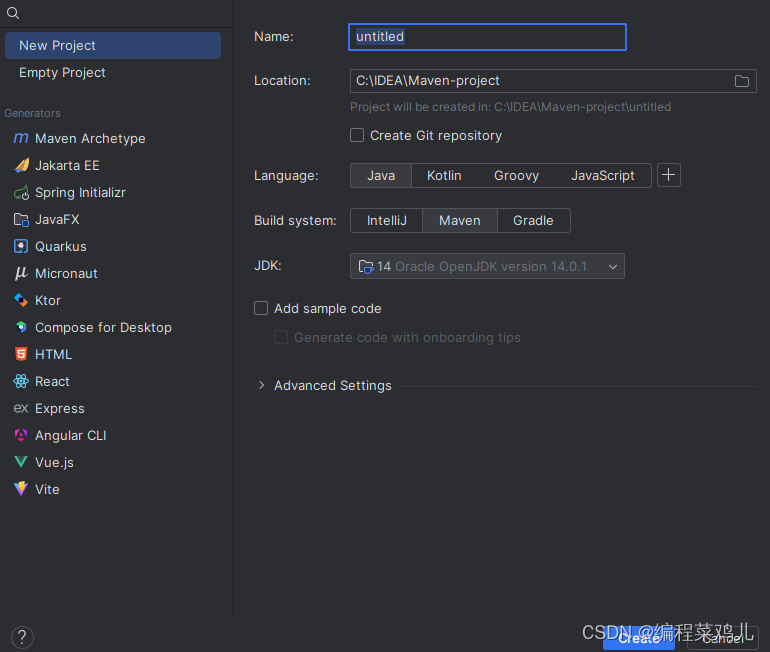This screenshot has width=770, height=652.
Task: Set build system to Maven
Action: [x=460, y=220]
